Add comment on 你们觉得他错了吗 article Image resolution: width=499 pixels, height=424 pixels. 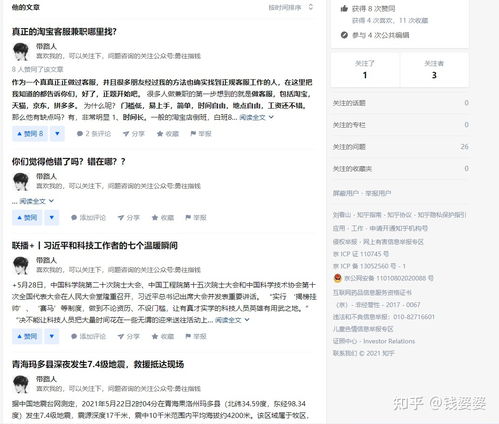pos(88,218)
